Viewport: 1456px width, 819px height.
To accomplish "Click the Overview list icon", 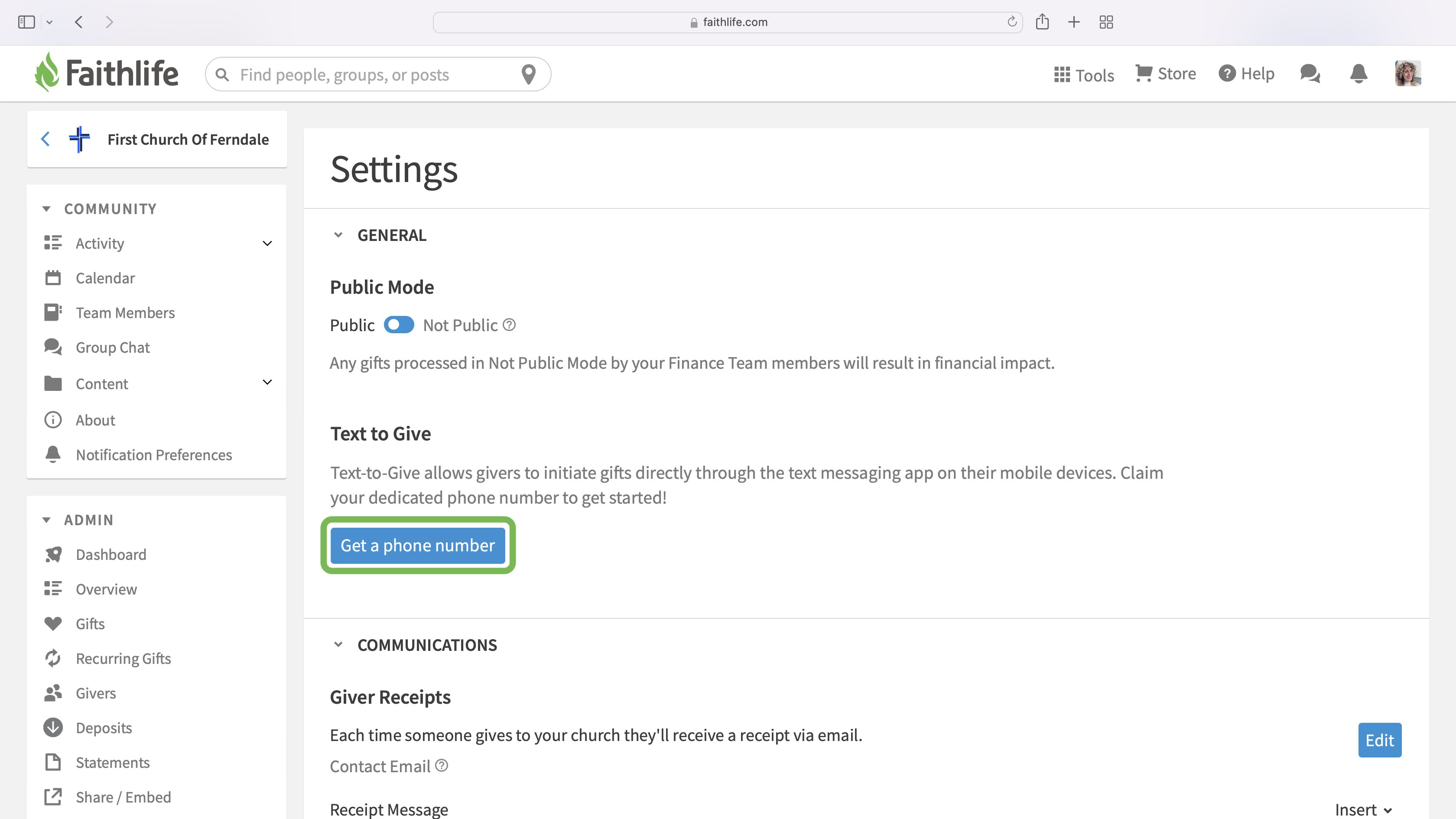I will 53,589.
